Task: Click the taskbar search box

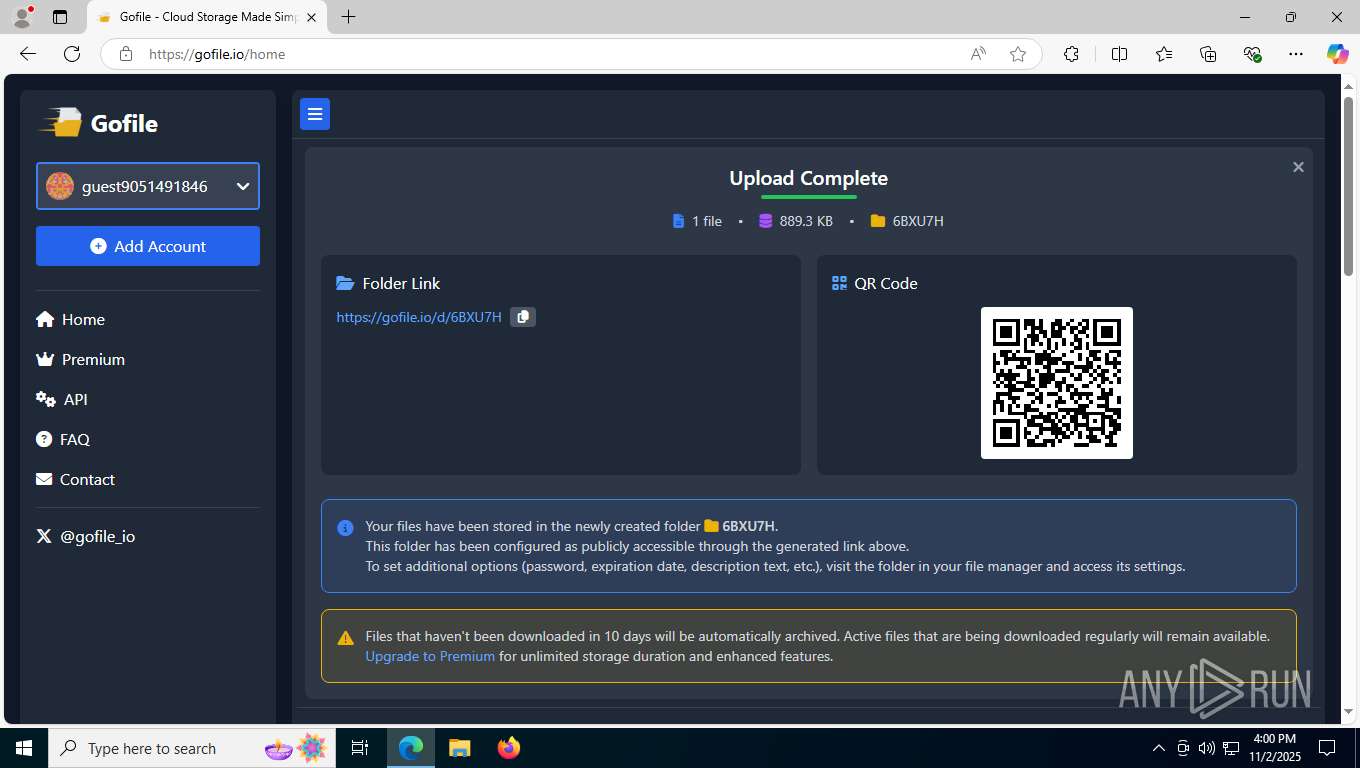Action: tap(192, 748)
